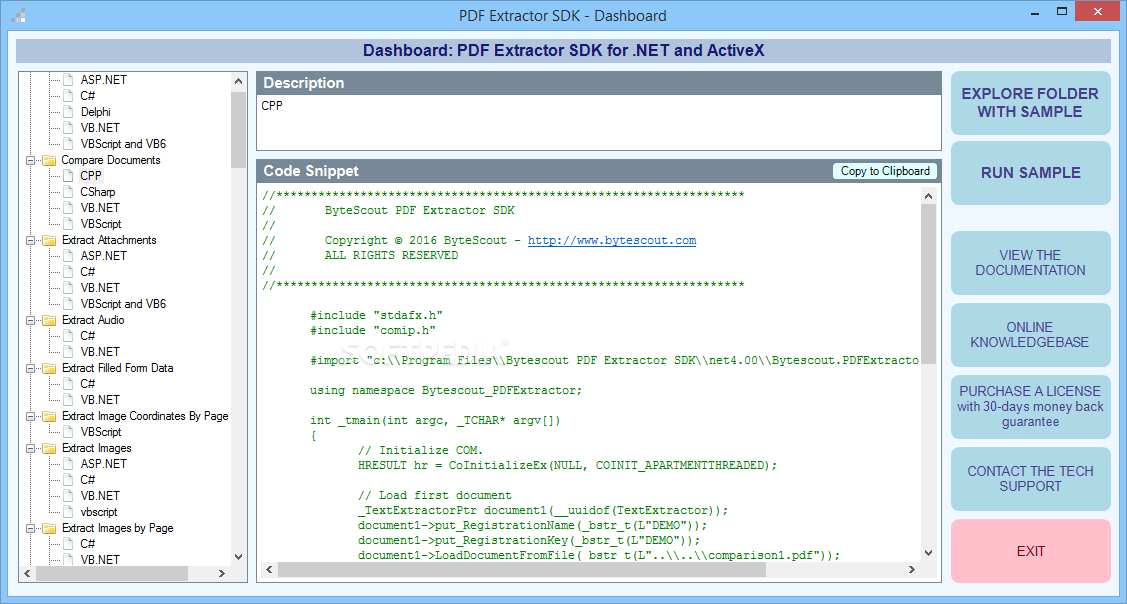This screenshot has height=604, width=1127.
Task: Select the VB.NET sample under Extract Attachments
Action: click(x=100, y=288)
